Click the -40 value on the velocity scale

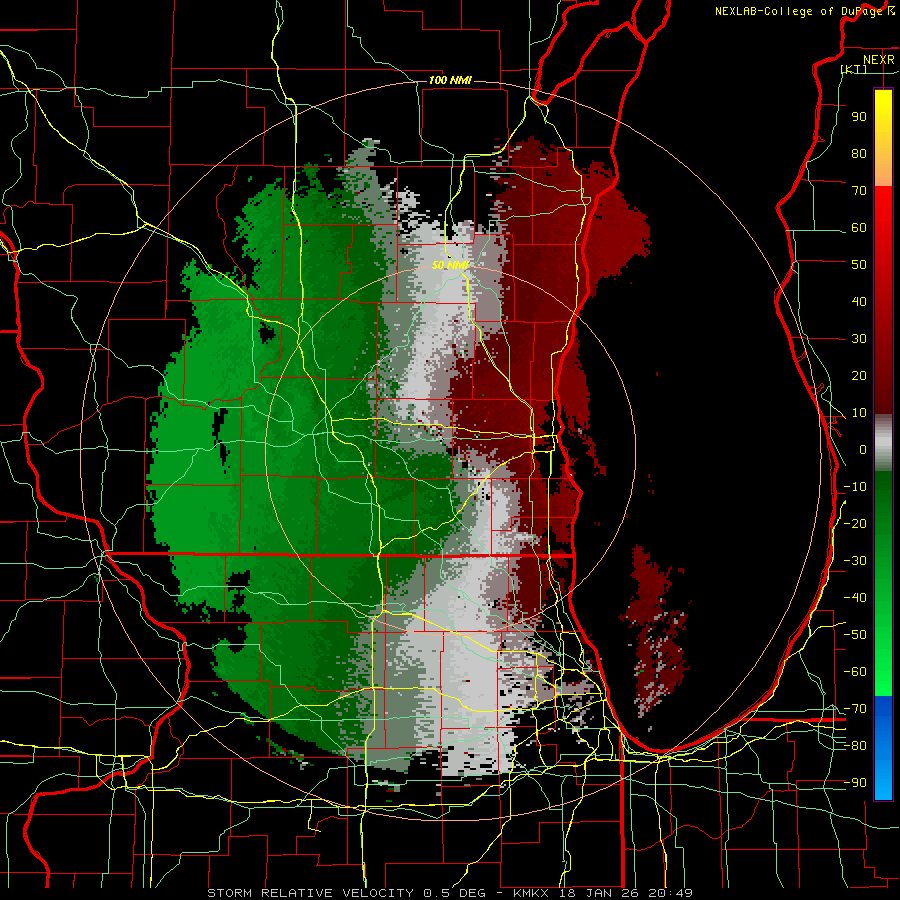point(855,598)
